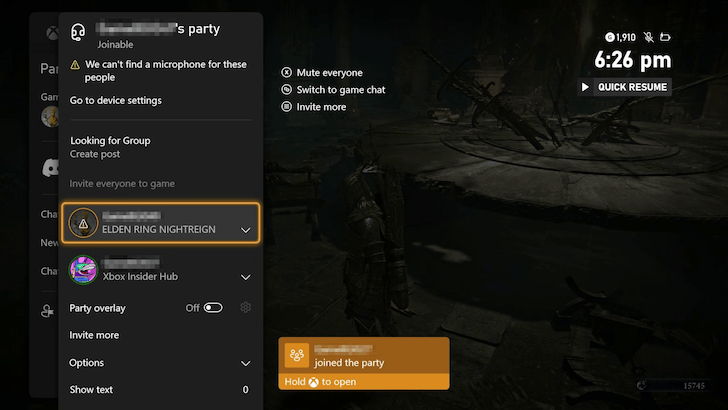This screenshot has width=728, height=410.
Task: Select Invite everyone to game
Action: click(122, 183)
